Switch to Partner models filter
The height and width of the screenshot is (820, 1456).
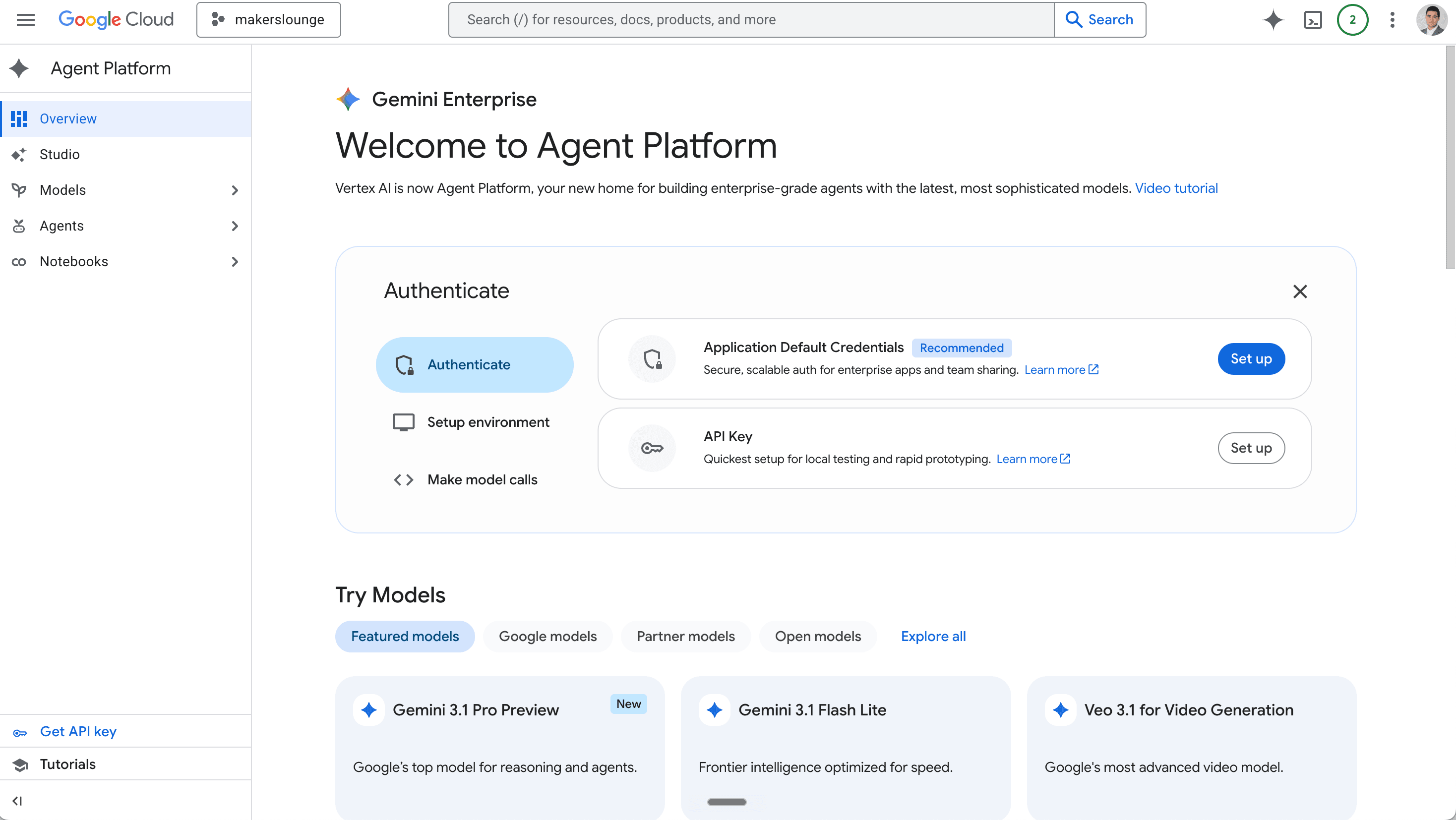tap(686, 637)
